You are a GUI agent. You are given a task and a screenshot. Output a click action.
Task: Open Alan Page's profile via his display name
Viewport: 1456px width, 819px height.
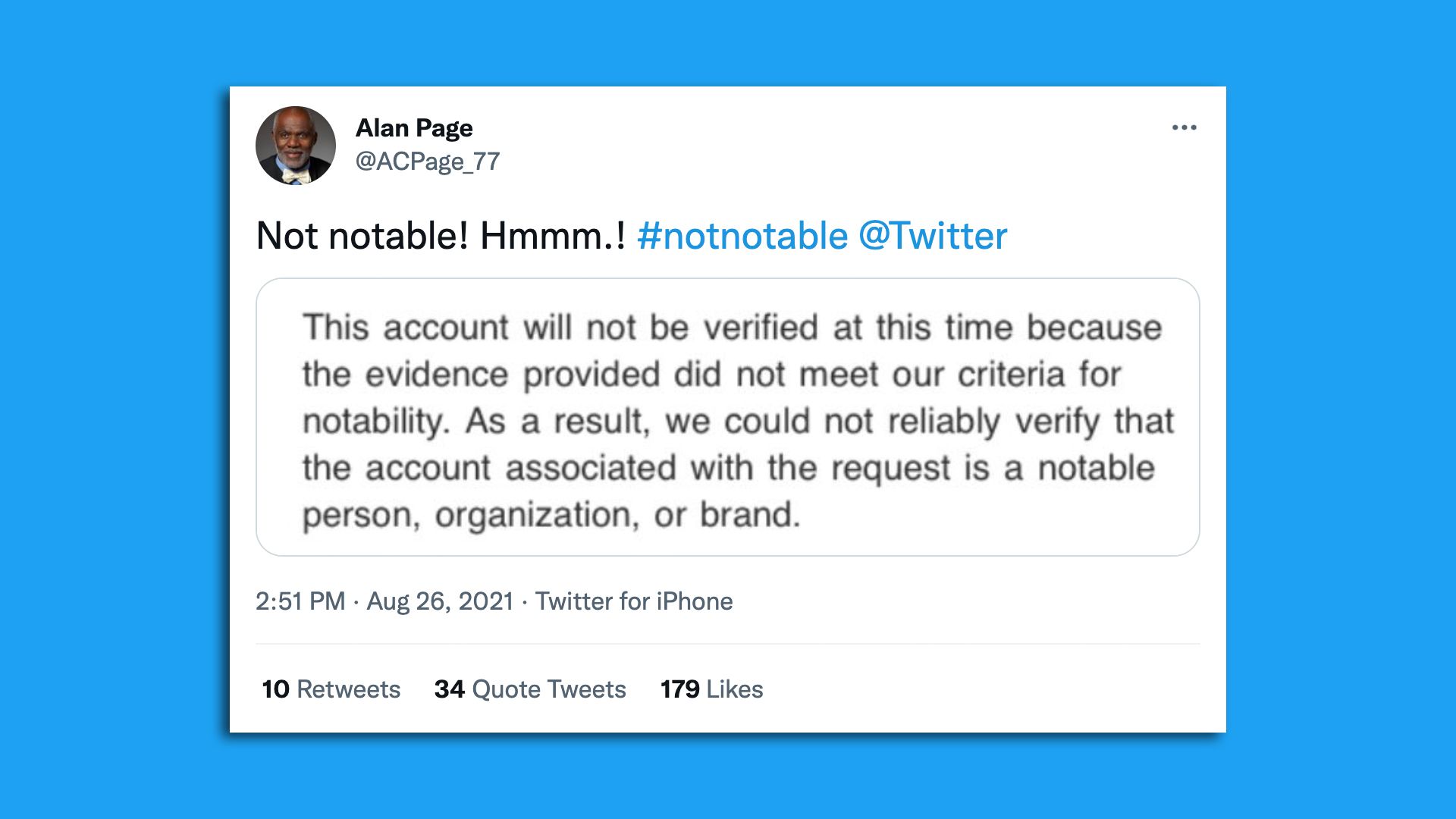pos(415,127)
